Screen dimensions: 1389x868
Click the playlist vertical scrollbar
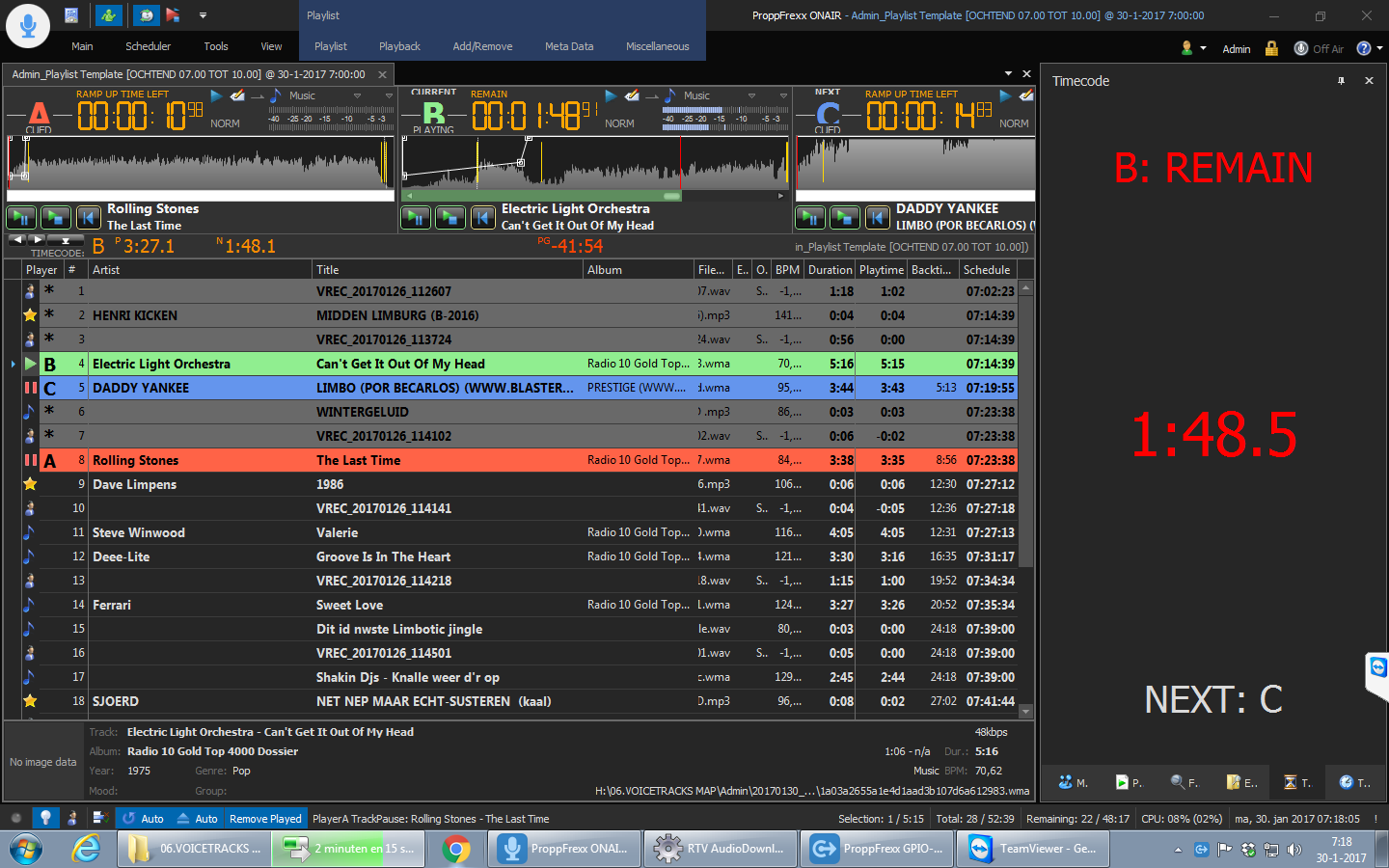click(x=1025, y=500)
